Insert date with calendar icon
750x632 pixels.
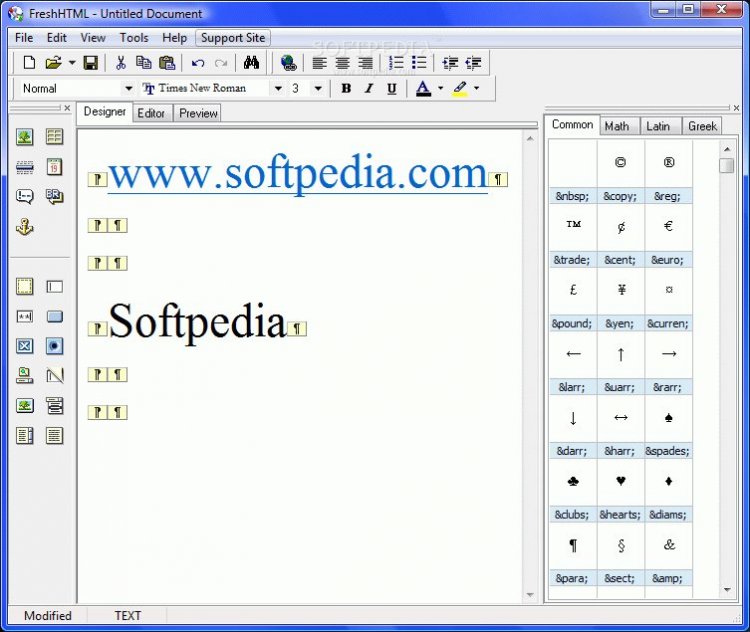click(x=54, y=167)
